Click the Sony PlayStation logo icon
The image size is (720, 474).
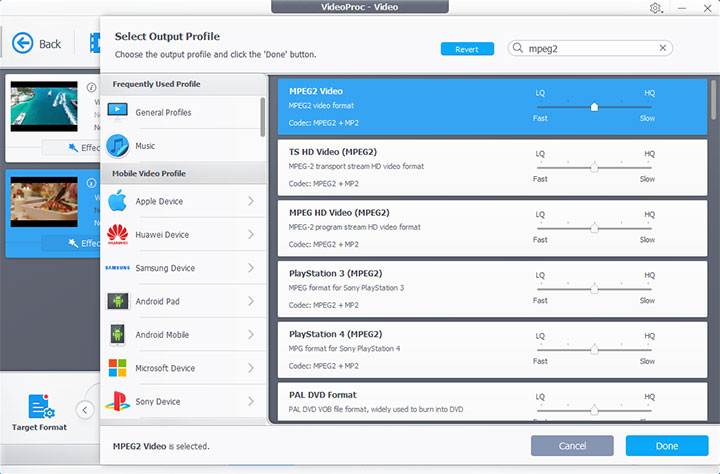pyautogui.click(x=118, y=401)
